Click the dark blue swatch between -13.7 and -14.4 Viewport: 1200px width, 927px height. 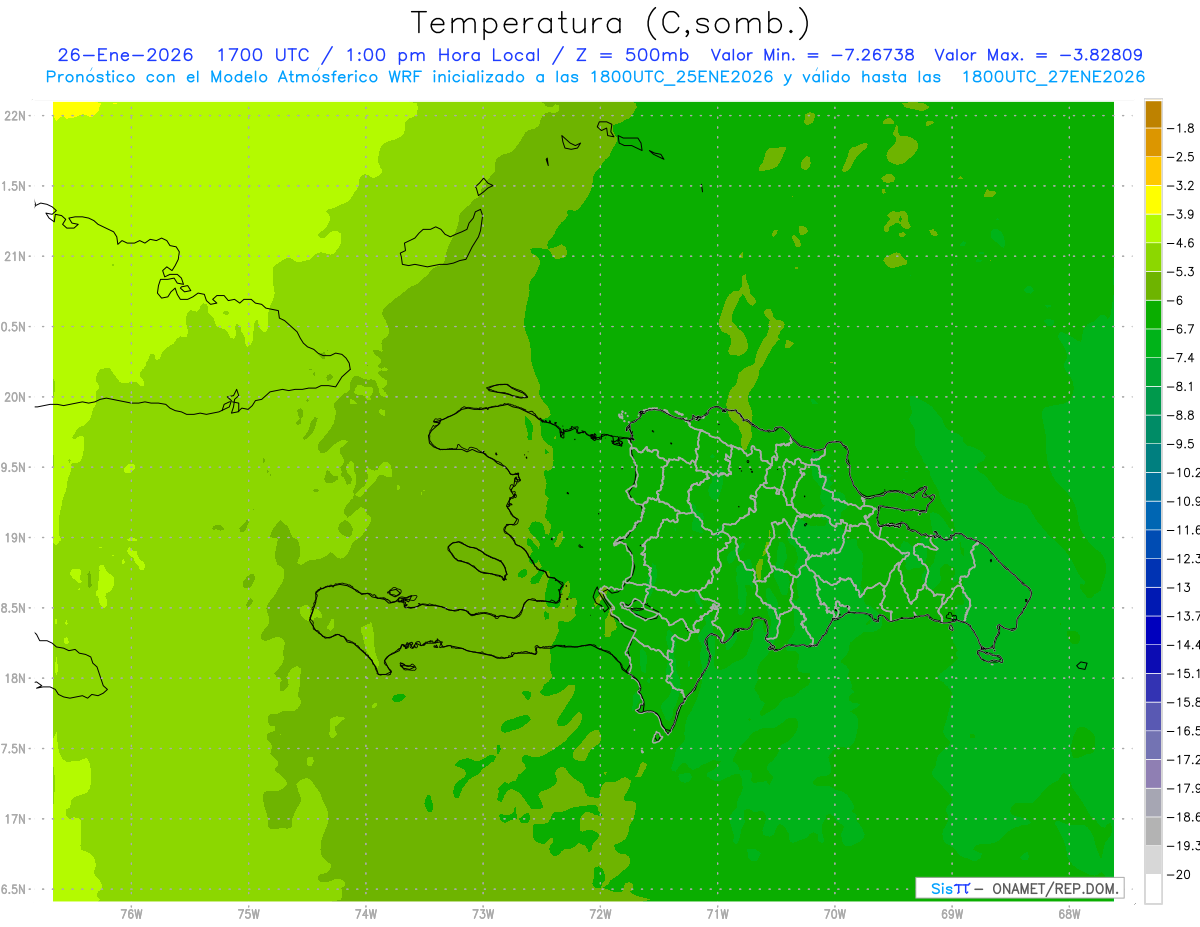1153,630
